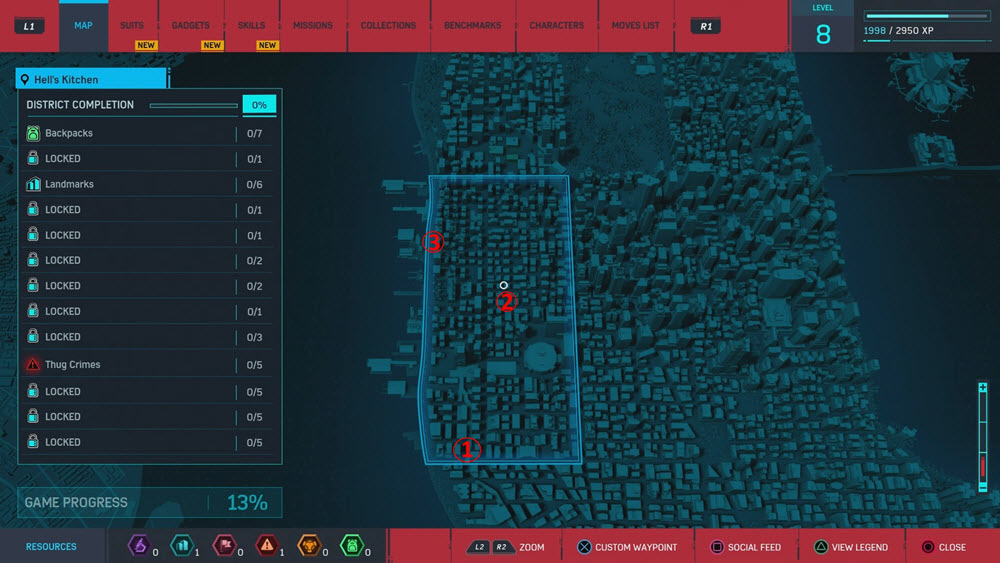Click the Landmarks building icon in the list
Image resolution: width=1000 pixels, height=563 pixels.
pyautogui.click(x=33, y=184)
